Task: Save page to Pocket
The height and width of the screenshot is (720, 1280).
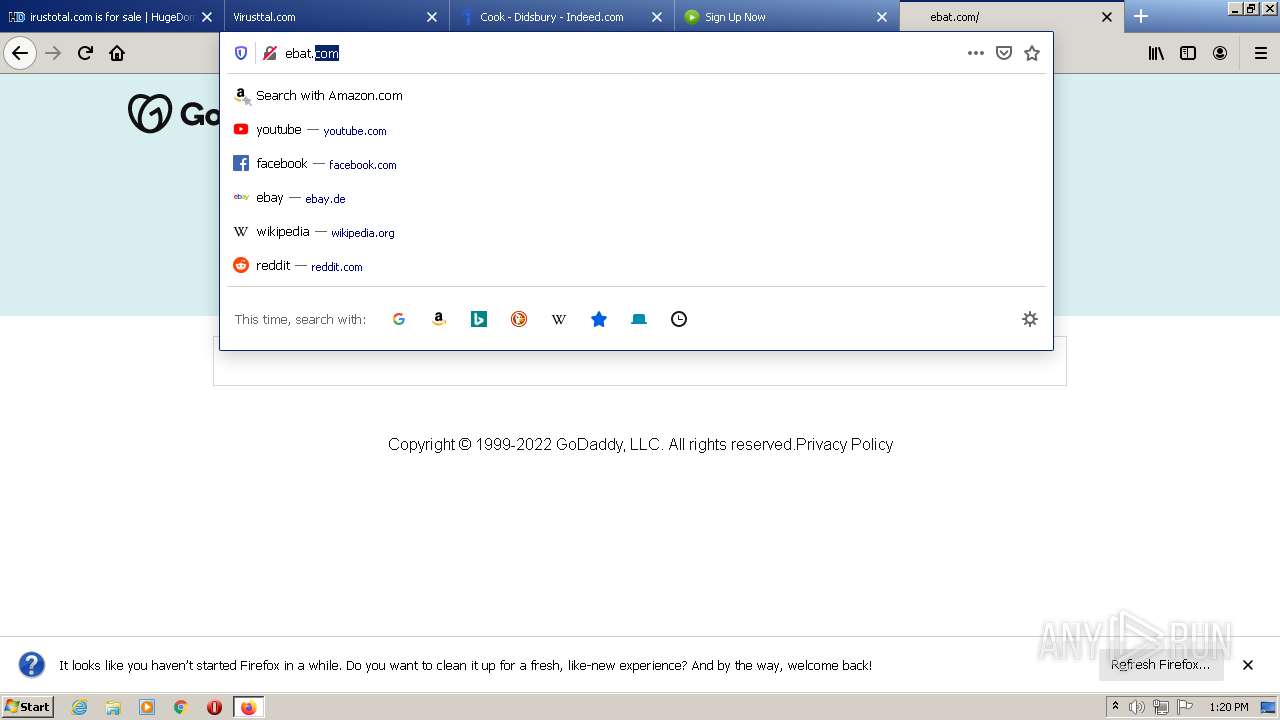Action: click(1004, 53)
